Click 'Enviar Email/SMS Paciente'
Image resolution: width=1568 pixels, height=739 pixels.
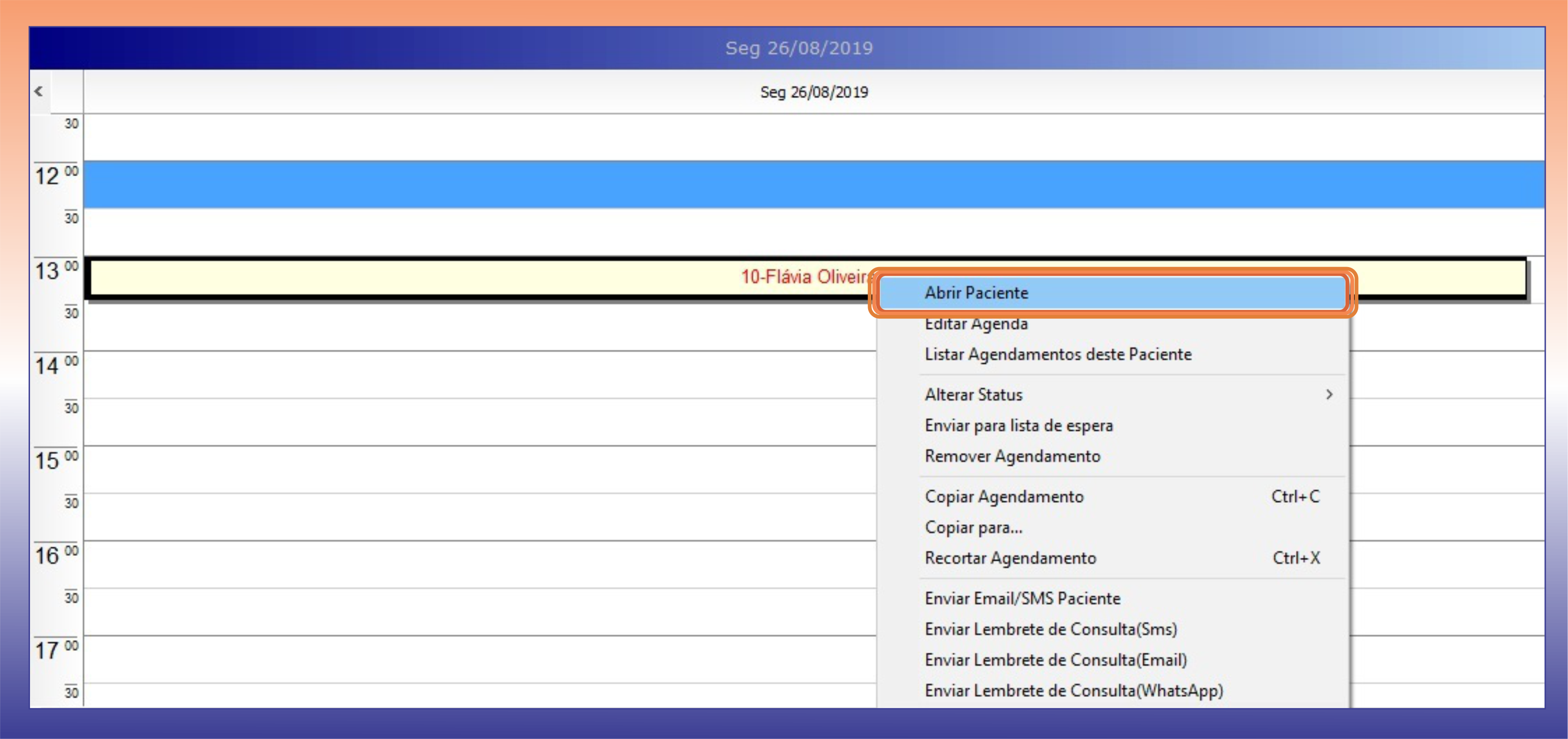pos(1023,599)
